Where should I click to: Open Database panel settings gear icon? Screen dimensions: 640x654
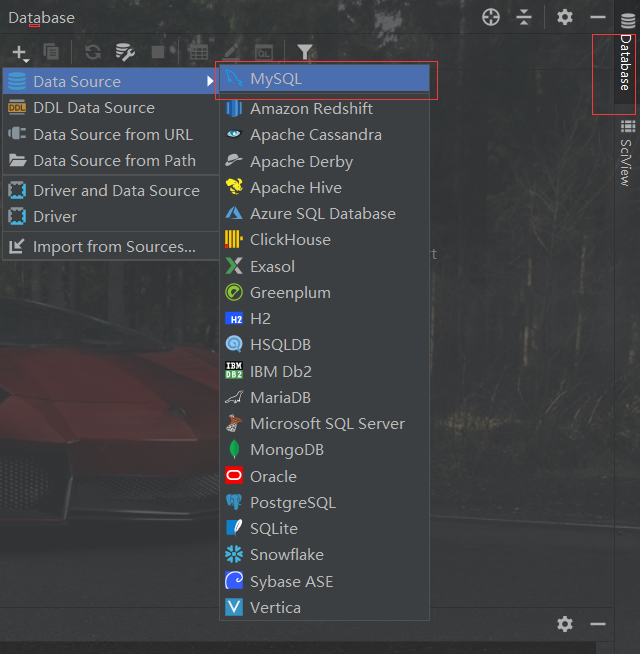pos(564,18)
